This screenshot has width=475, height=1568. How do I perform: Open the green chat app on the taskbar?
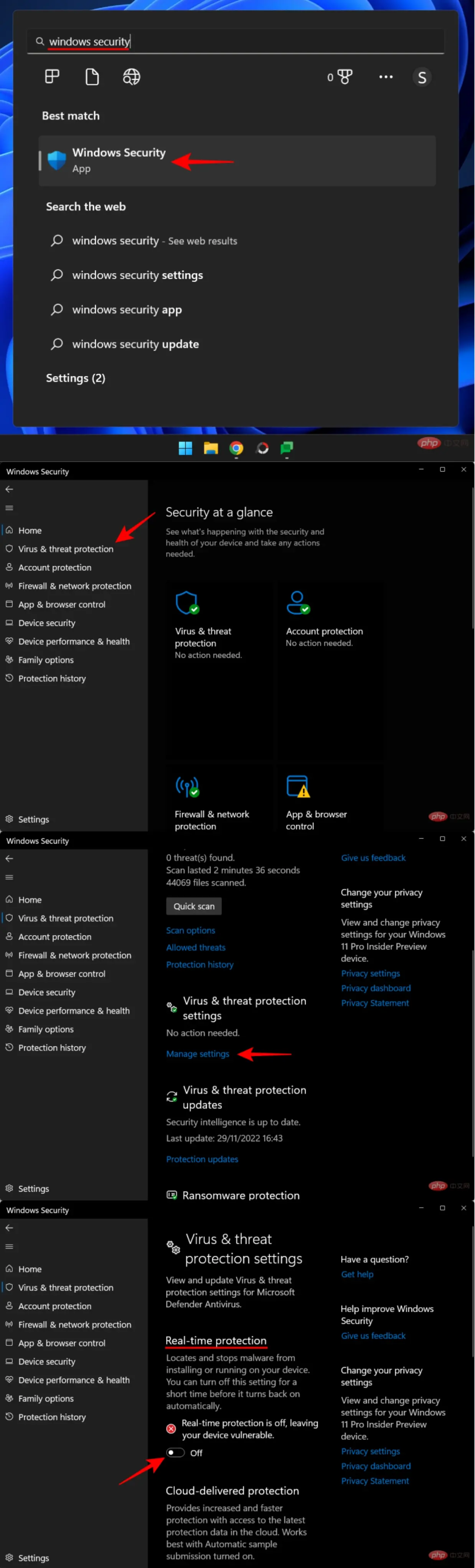287,448
